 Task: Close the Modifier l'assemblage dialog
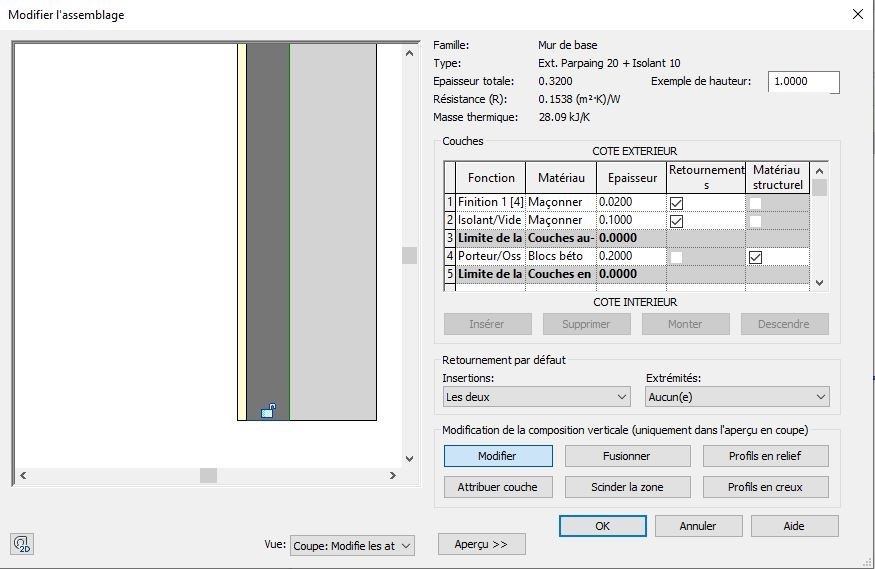[857, 14]
